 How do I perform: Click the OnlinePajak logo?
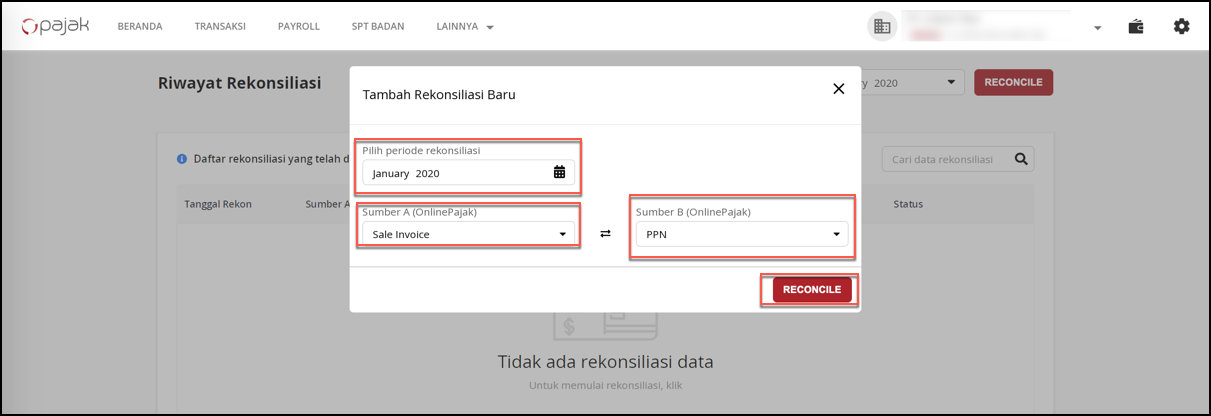click(x=56, y=26)
